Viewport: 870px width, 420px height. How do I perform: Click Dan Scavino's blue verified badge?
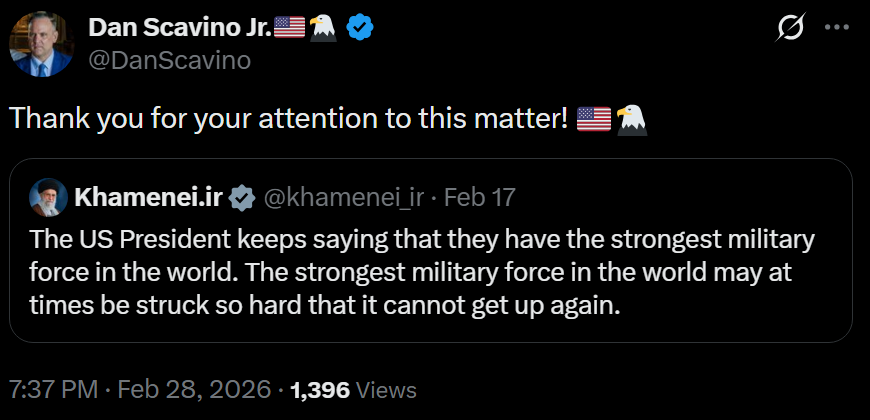[x=360, y=28]
